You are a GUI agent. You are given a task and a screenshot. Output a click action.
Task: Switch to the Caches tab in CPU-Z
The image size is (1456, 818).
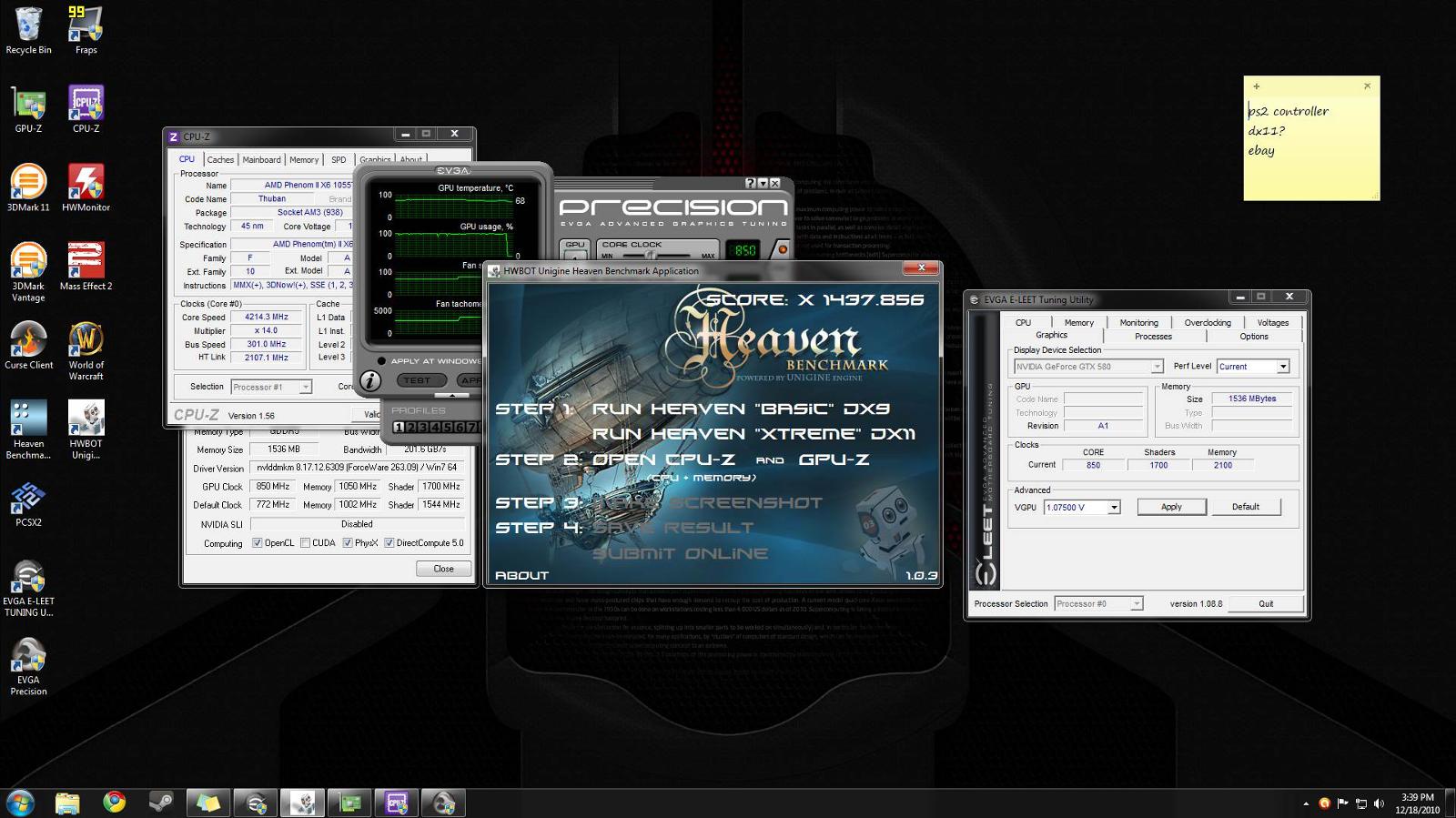coord(220,159)
